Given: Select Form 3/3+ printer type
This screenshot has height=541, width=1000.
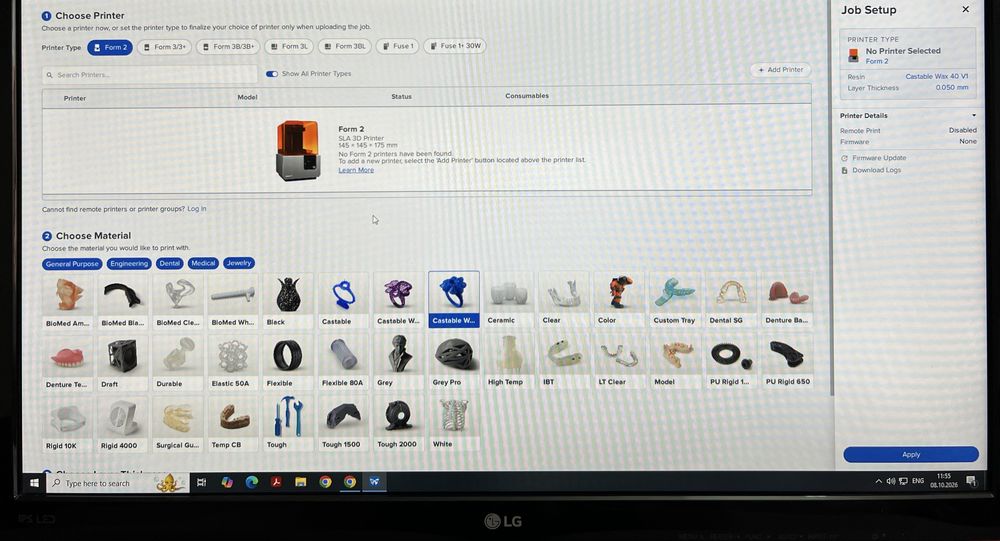Looking at the screenshot, I should click(164, 47).
